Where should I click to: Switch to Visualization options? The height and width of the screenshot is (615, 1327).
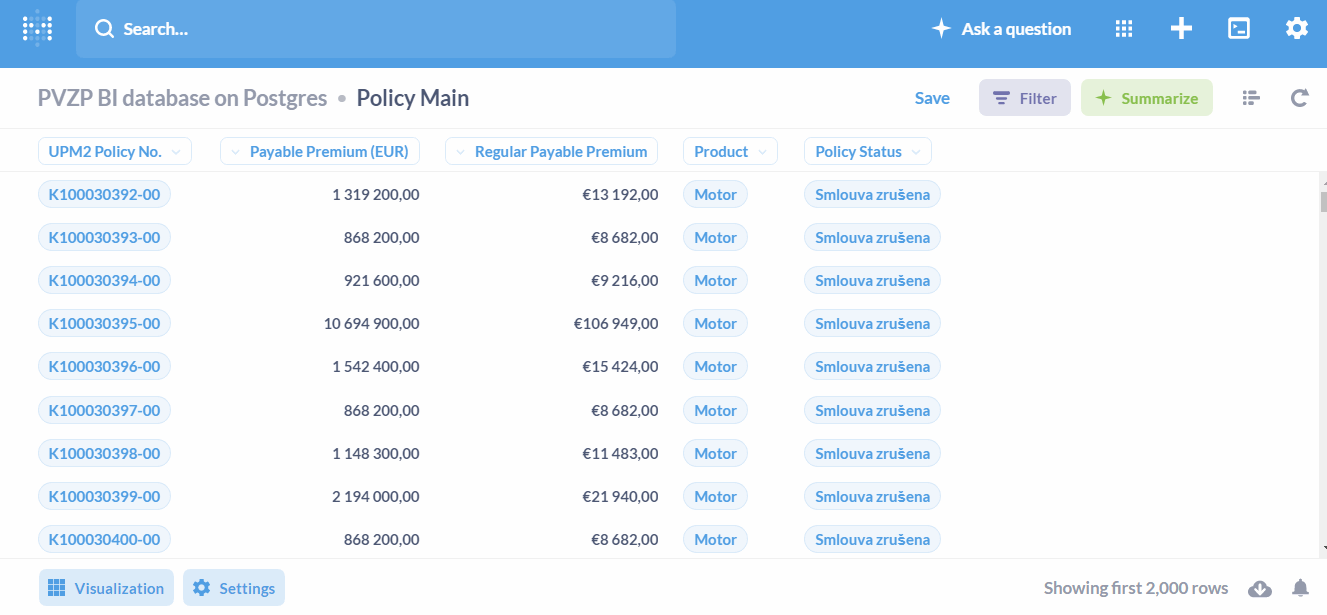pos(105,588)
